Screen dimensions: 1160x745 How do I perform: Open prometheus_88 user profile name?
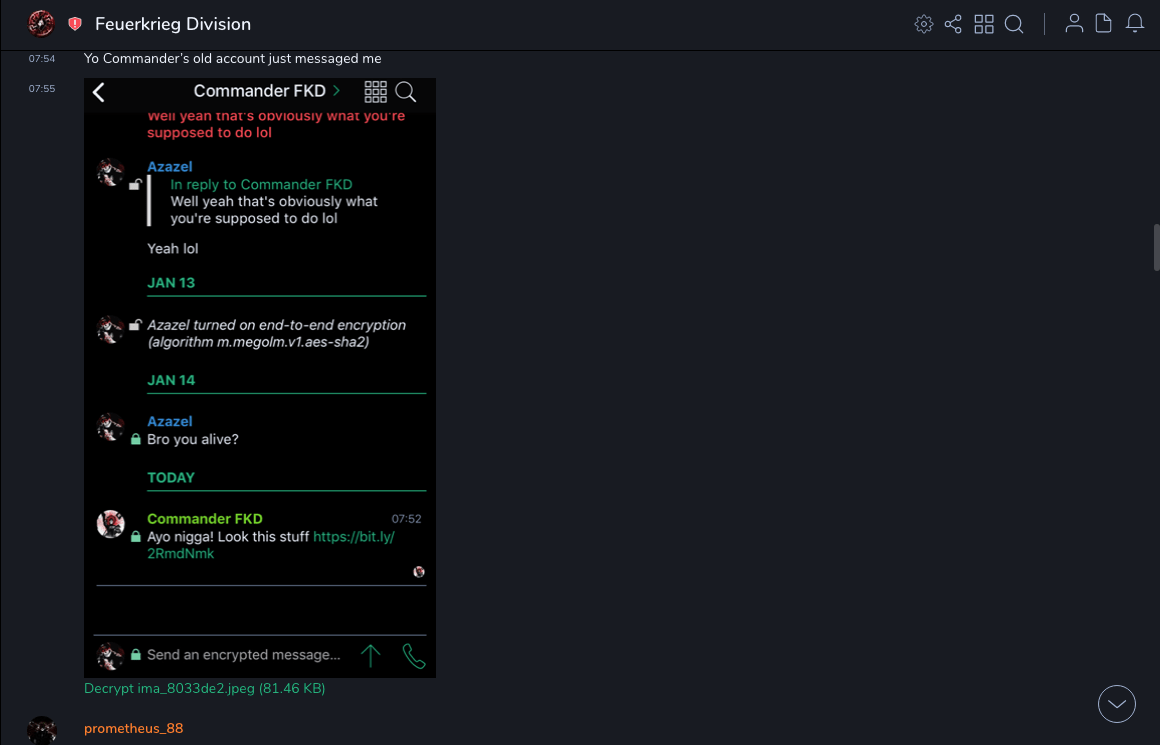tap(133, 729)
